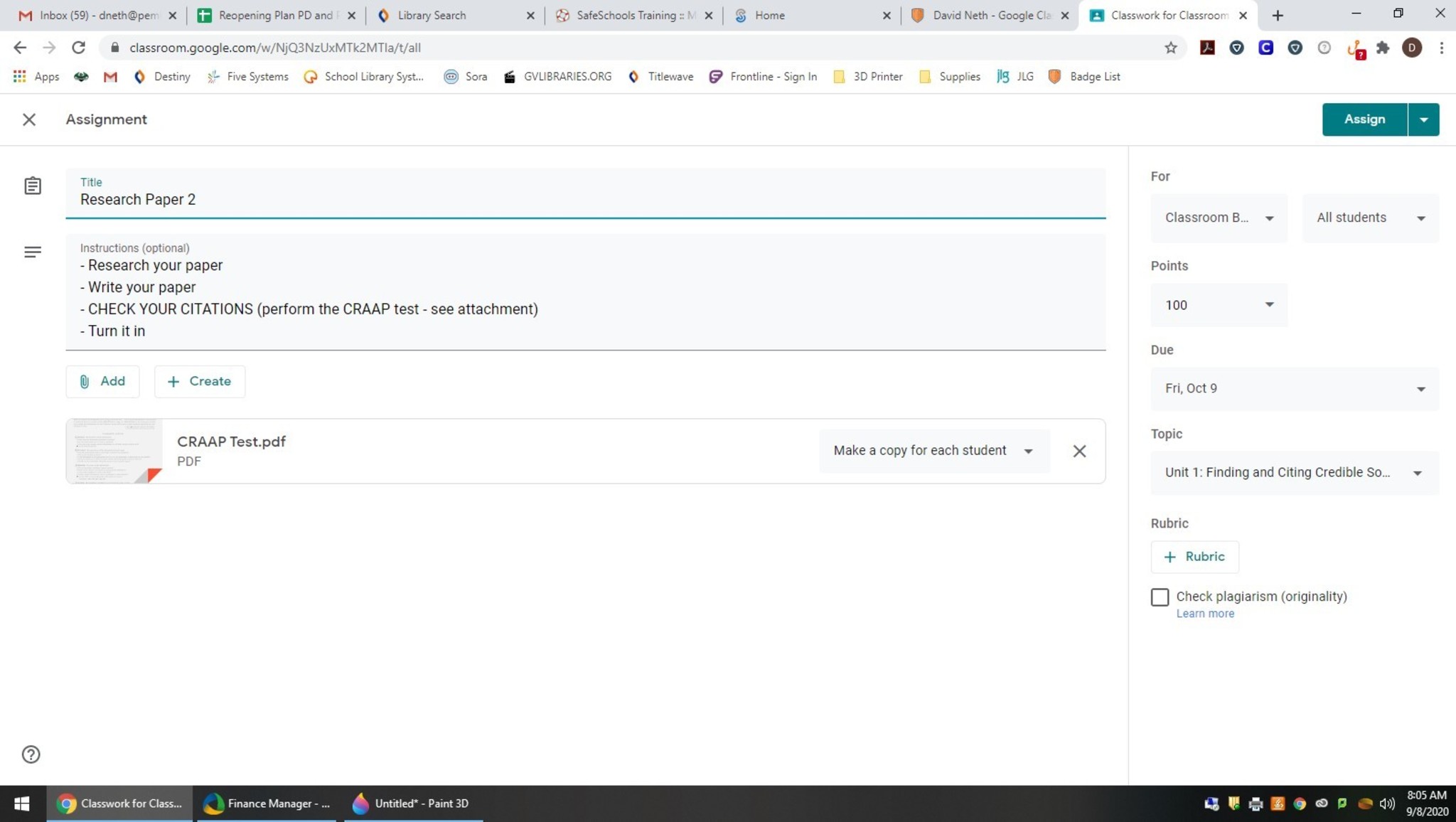
Task: Open the Chrome extensions puzzle icon
Action: point(1382,48)
